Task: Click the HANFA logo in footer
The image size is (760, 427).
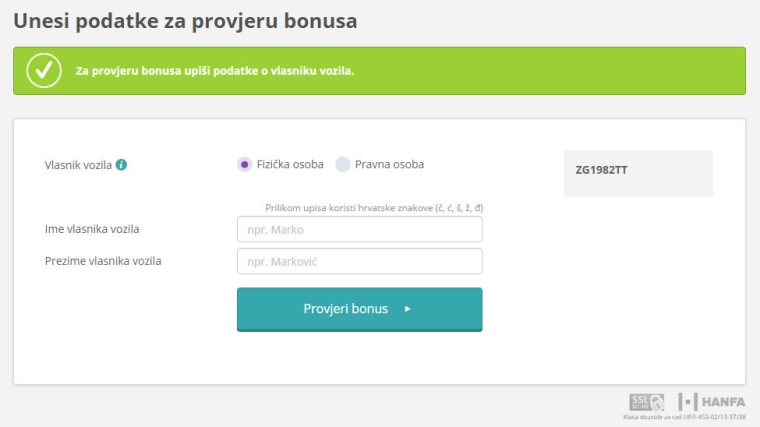Action: (x=712, y=402)
